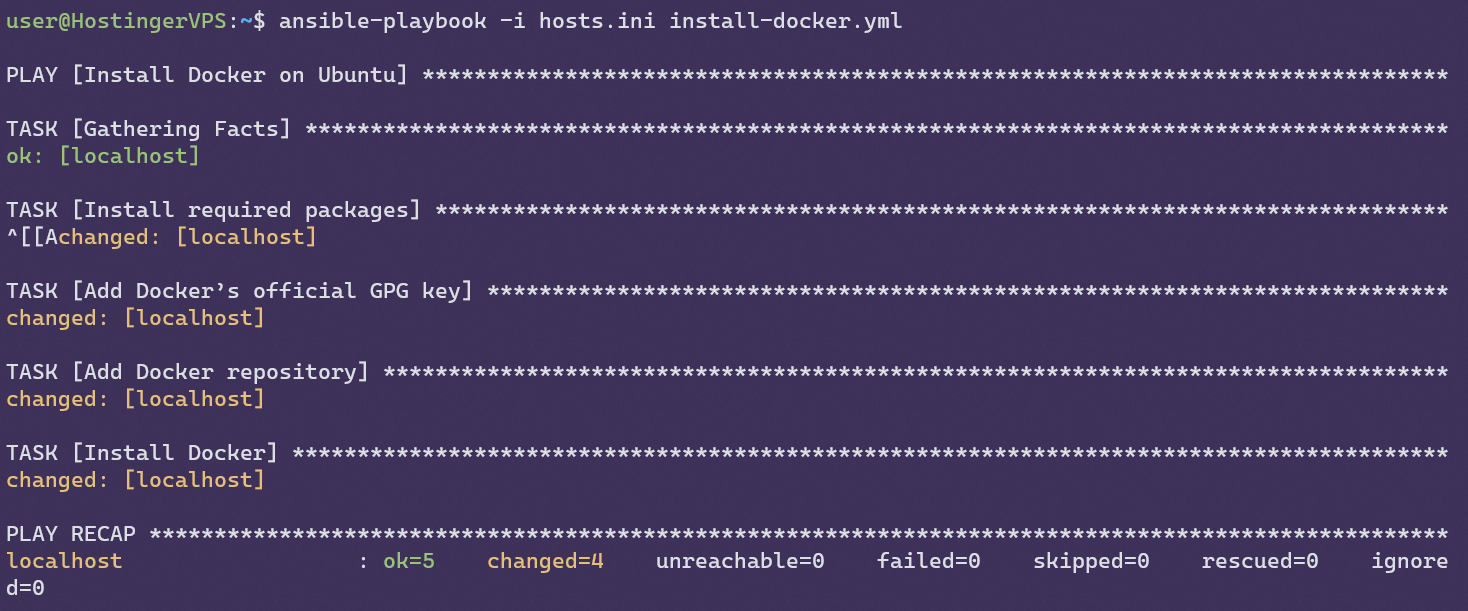Click the failed=0 recap value
This screenshot has width=1468, height=611.
(928, 561)
